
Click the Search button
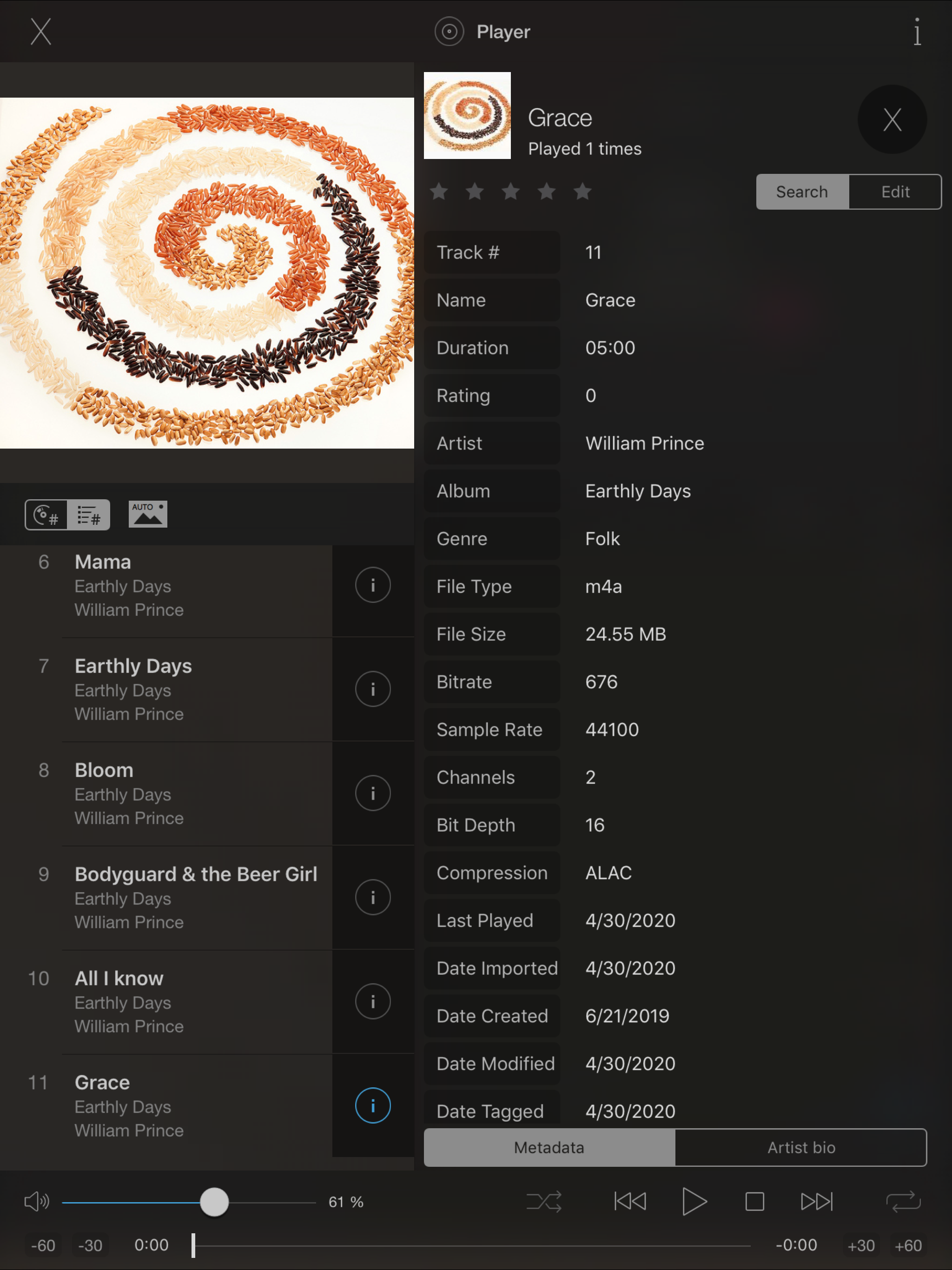(801, 192)
